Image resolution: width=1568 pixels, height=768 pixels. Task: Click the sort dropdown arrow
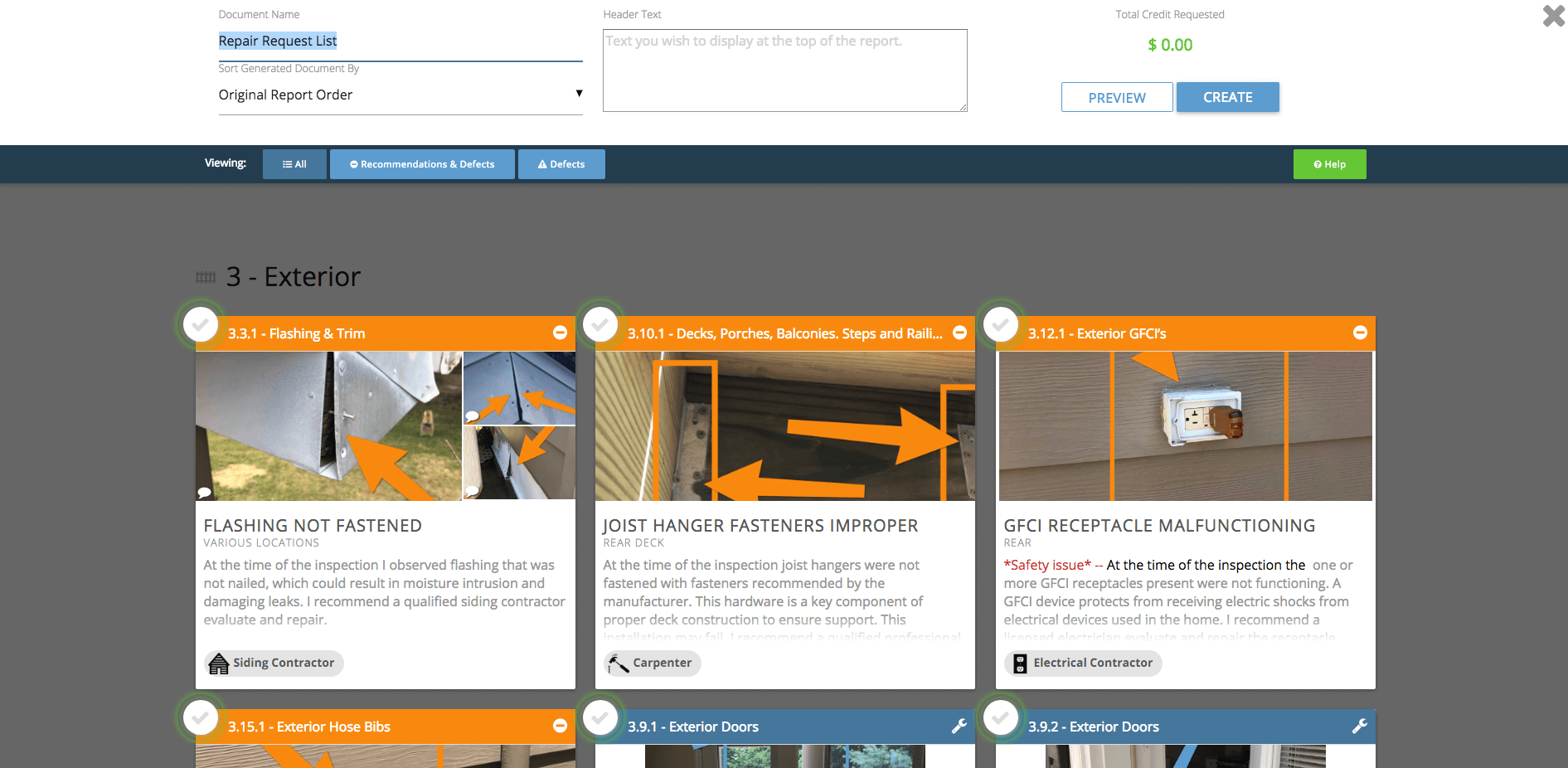click(x=579, y=94)
